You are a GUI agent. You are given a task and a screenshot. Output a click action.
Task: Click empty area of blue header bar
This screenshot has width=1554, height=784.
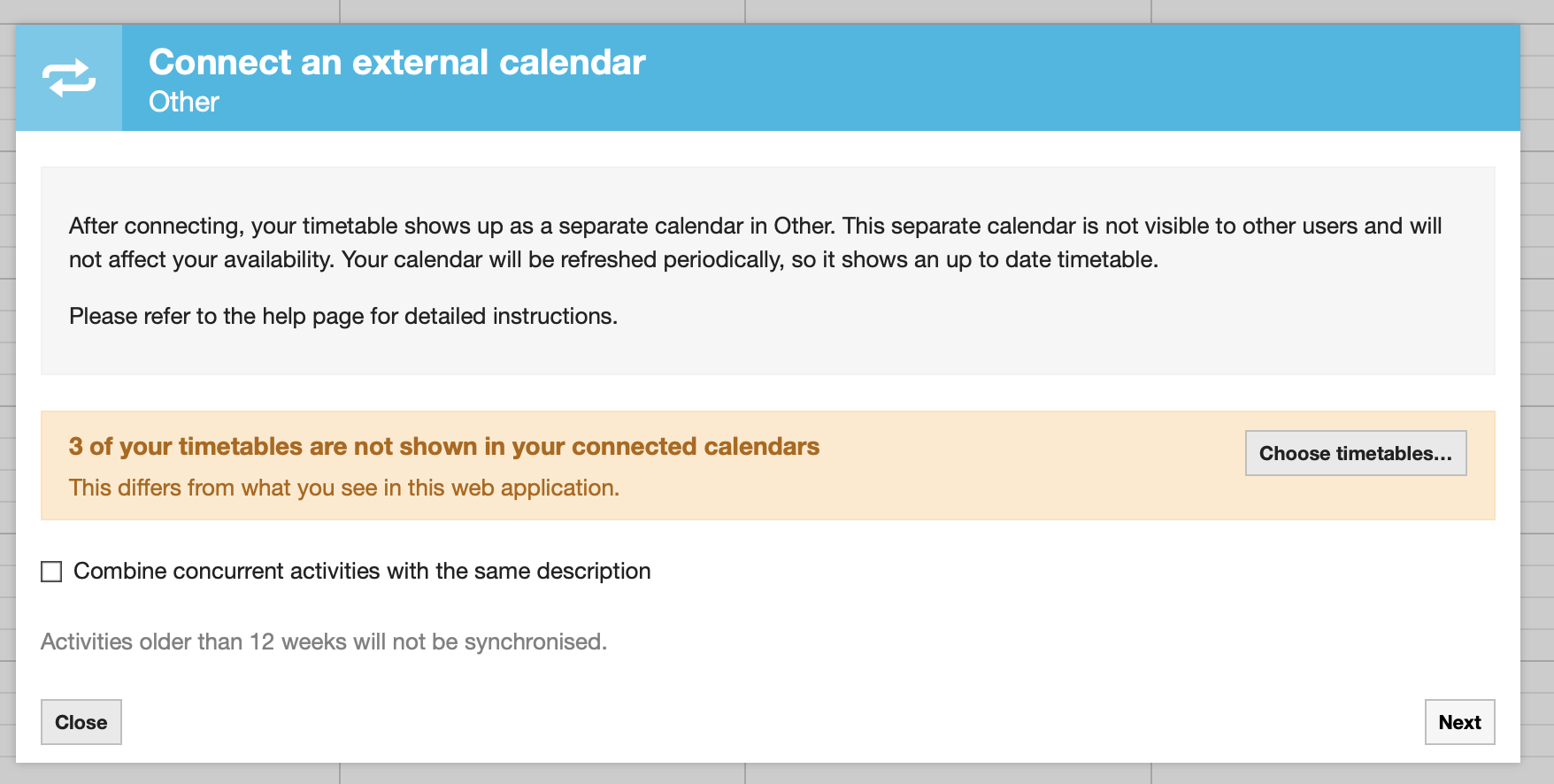click(1062, 78)
